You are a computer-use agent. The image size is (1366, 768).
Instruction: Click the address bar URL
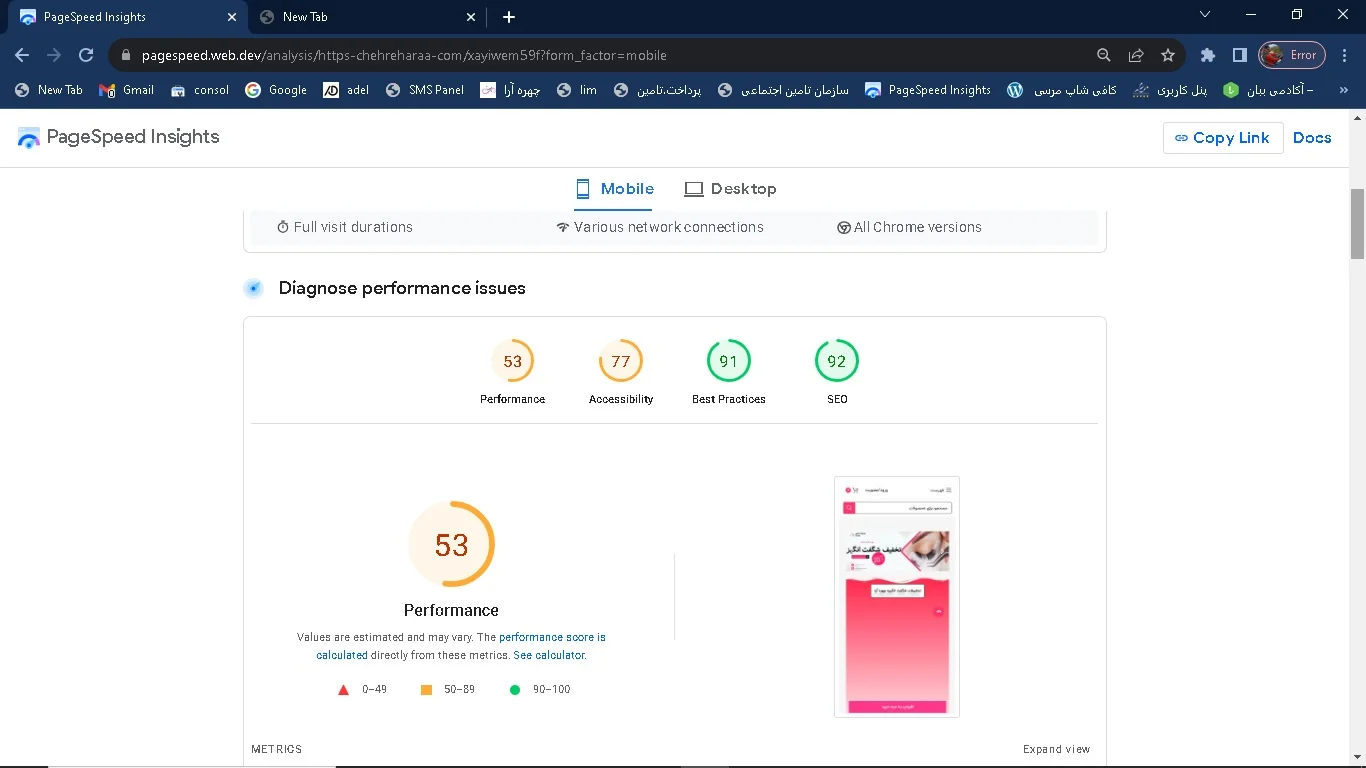tap(404, 55)
